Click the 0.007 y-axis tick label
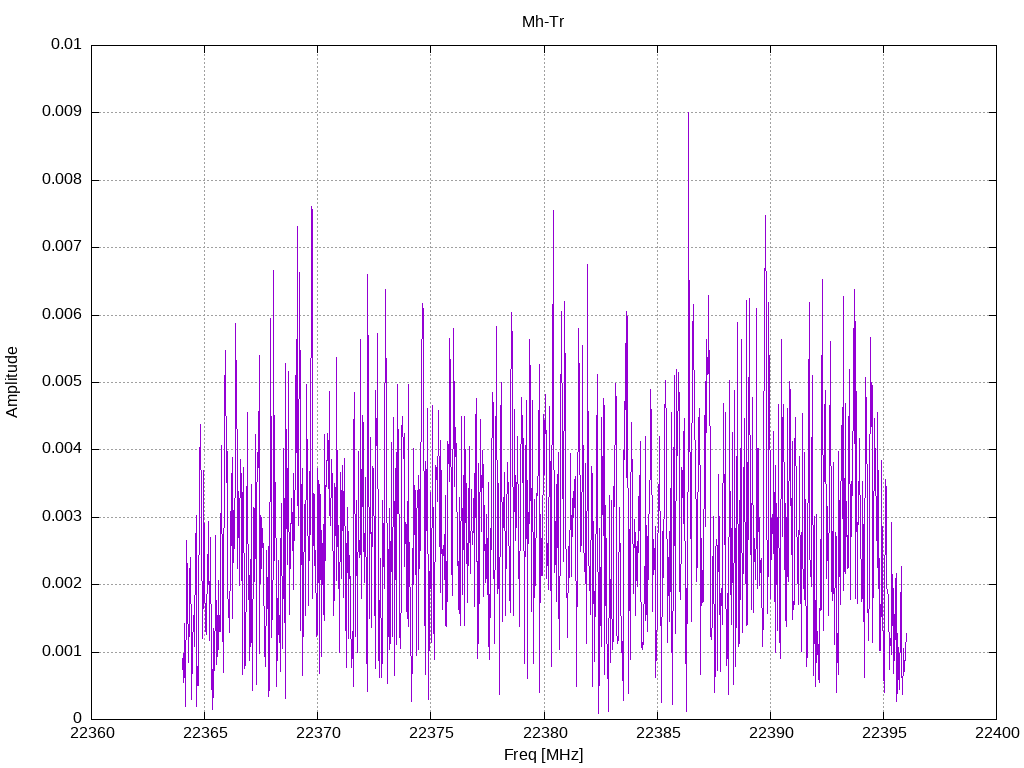Screen dimensions: 1024x768 coord(62,247)
